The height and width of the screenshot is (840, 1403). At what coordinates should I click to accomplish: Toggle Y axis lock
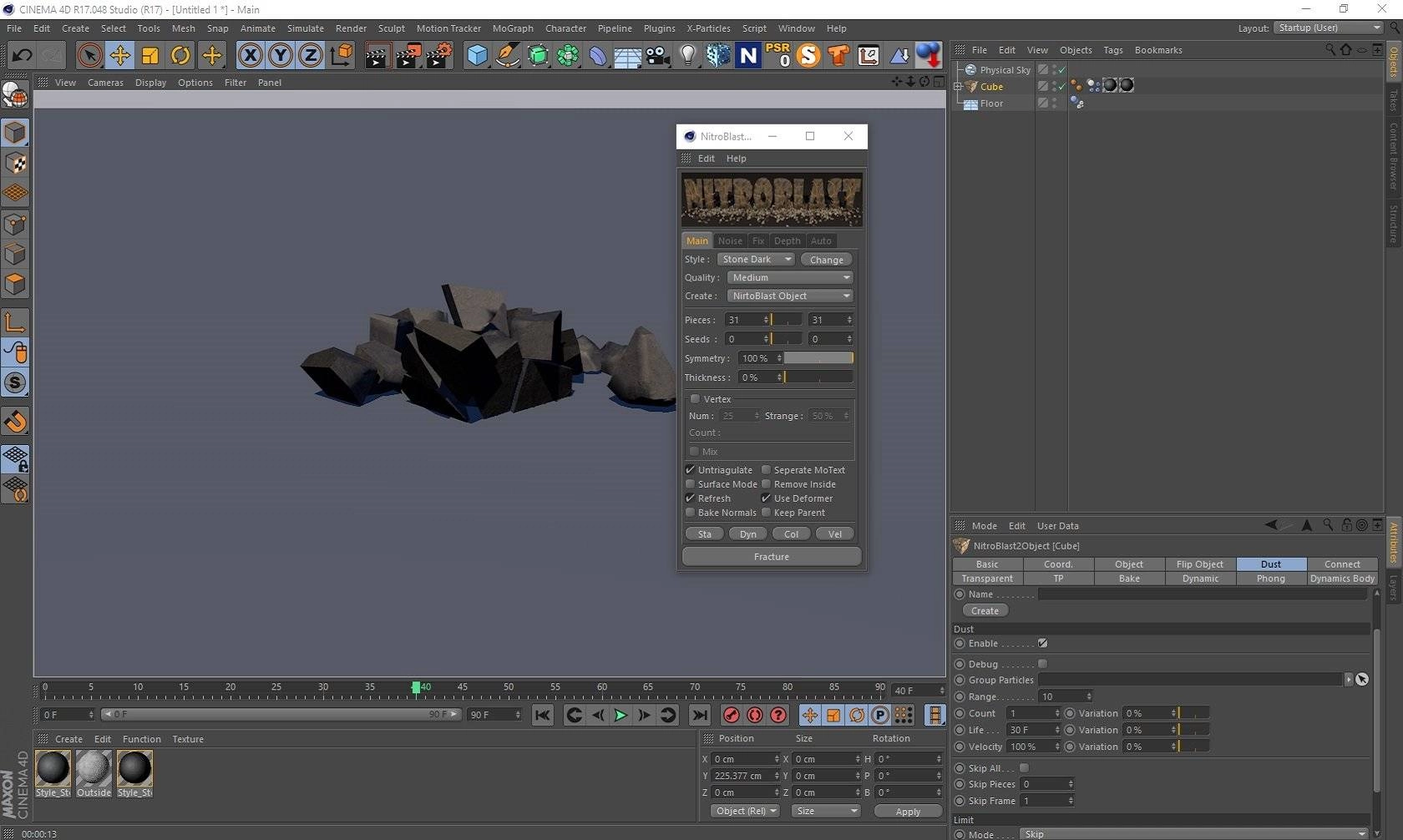(x=281, y=56)
